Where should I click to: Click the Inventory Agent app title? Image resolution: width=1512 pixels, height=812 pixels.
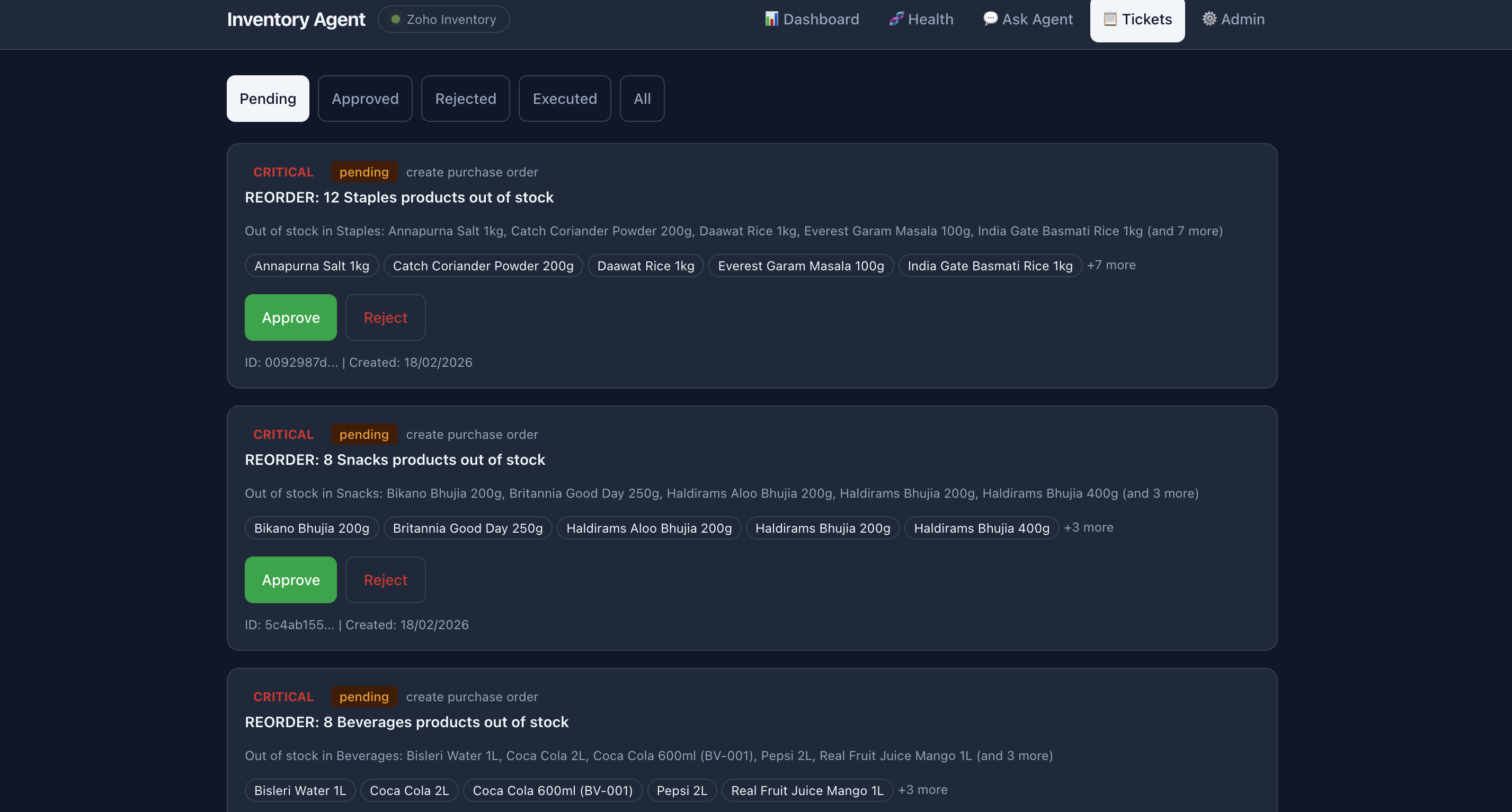pos(296,19)
